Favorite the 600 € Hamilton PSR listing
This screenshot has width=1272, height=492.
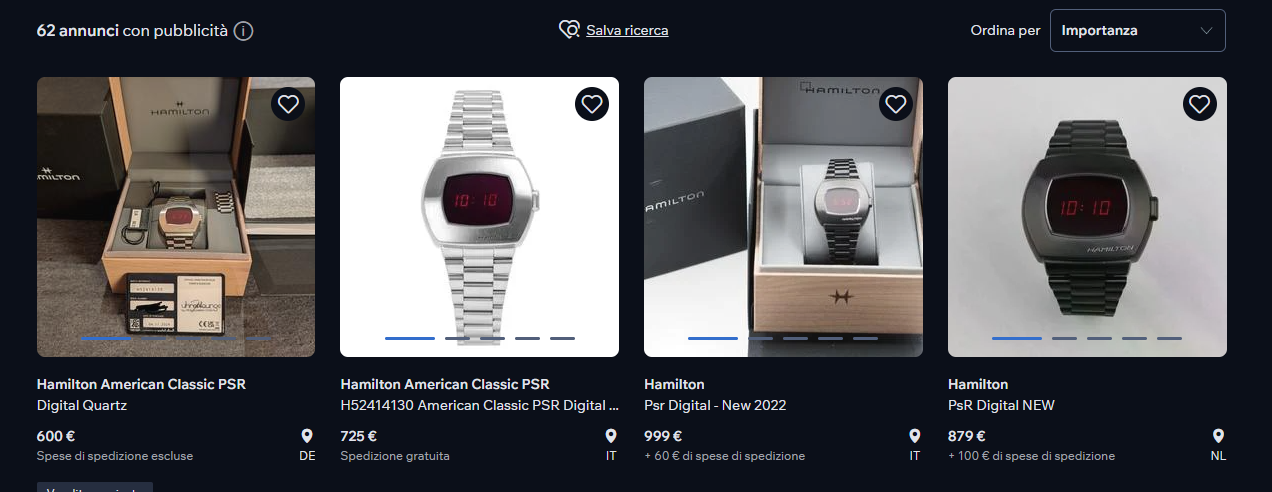pos(288,104)
